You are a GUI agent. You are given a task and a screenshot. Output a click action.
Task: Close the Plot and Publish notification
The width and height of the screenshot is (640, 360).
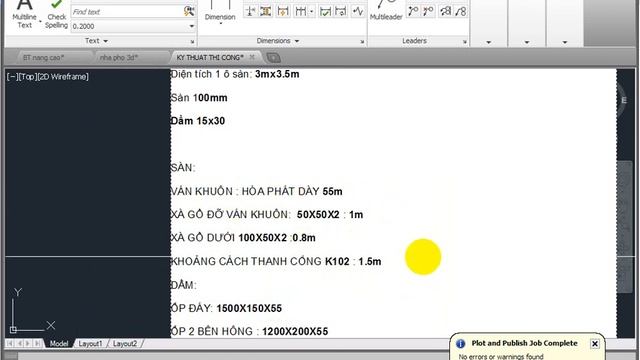pyautogui.click(x=595, y=344)
